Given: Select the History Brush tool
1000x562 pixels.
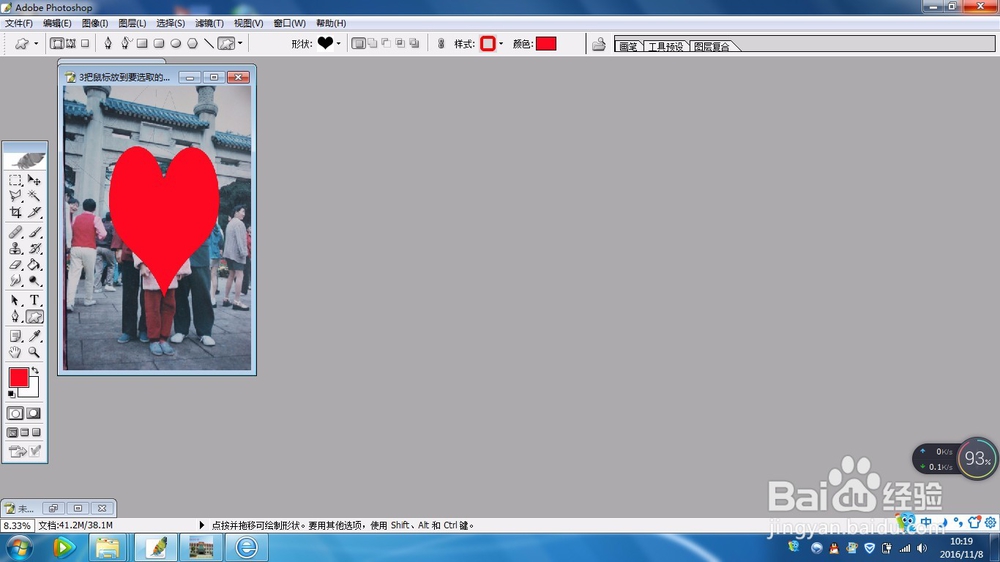Looking at the screenshot, I should [34, 248].
